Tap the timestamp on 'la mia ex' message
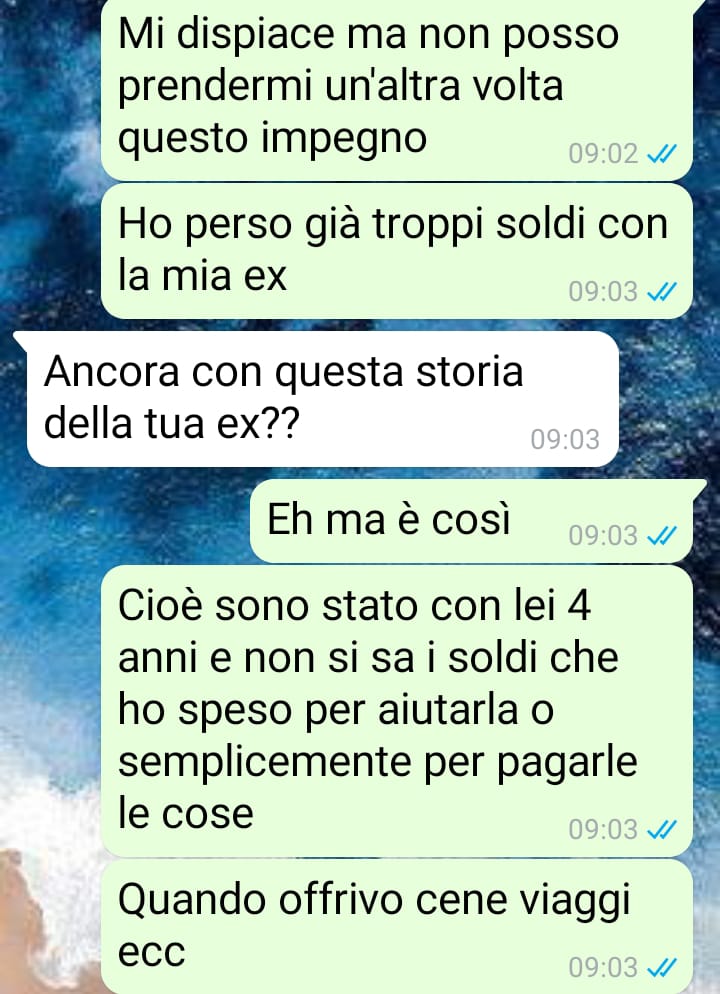The width and height of the screenshot is (720, 994). tap(603, 292)
